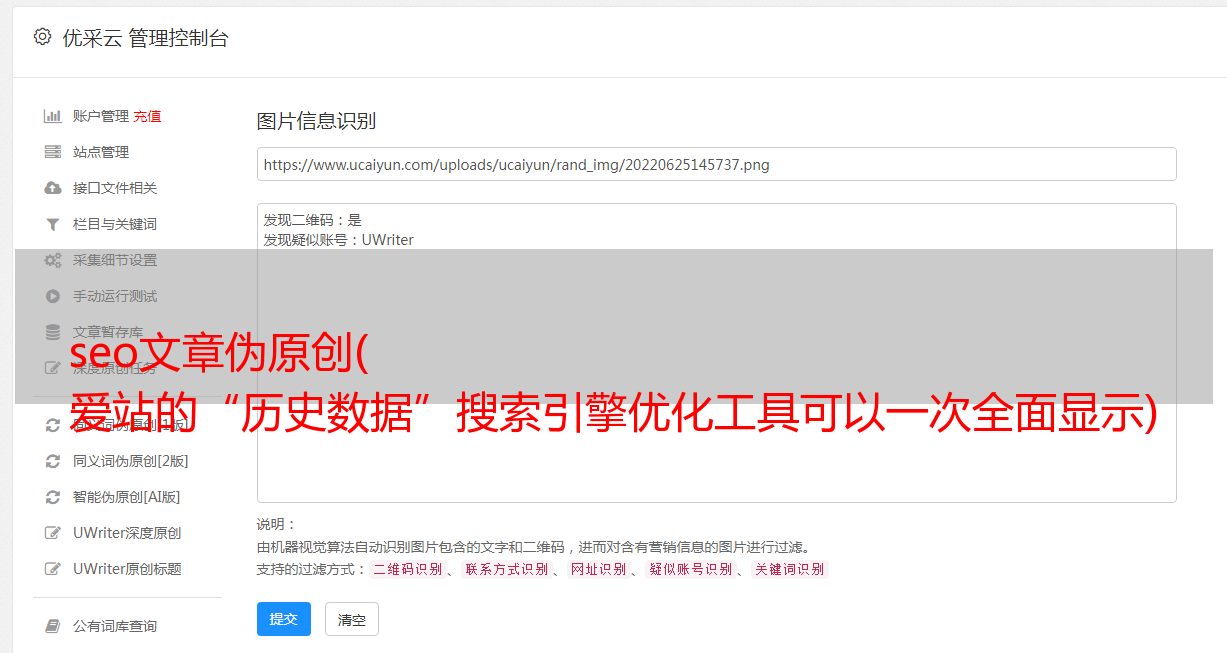Image resolution: width=1227 pixels, height=653 pixels.
Task: Click the 说明： label text
Action: (x=277, y=524)
